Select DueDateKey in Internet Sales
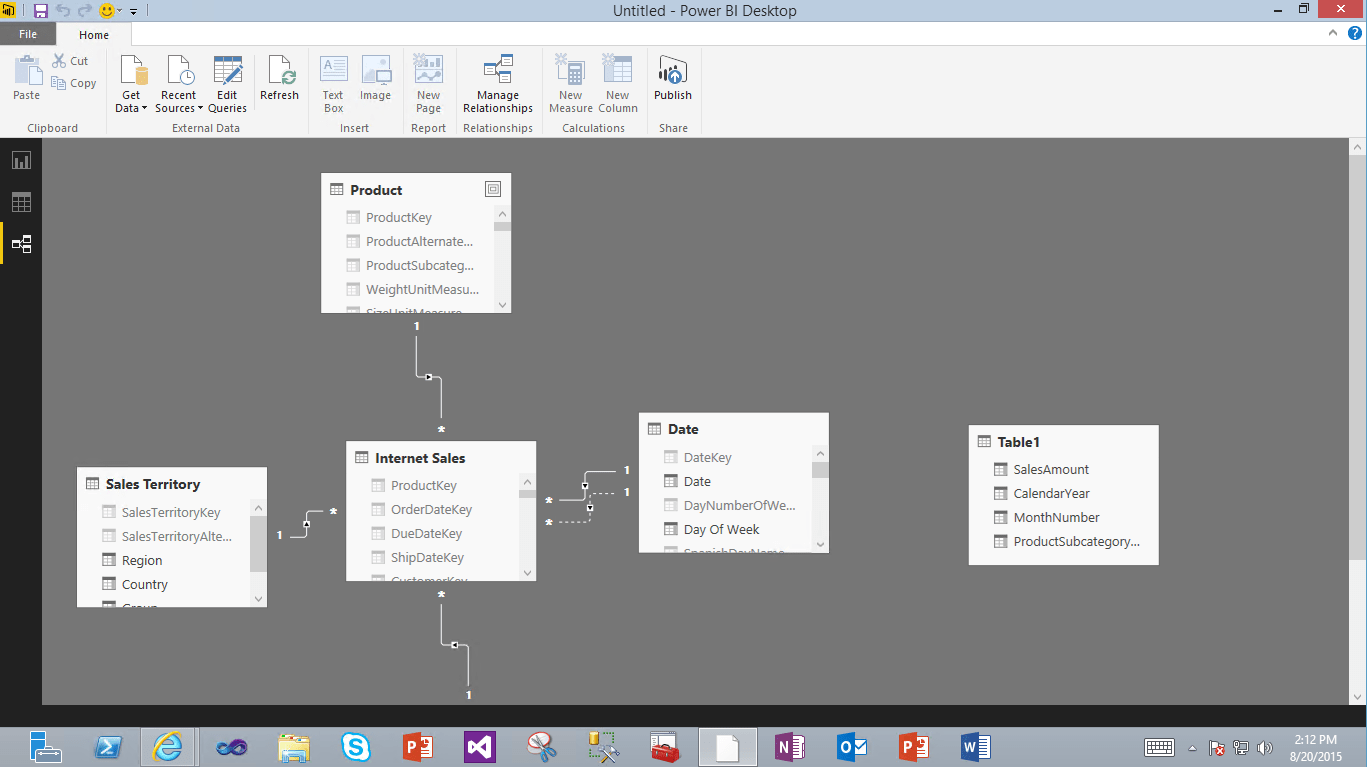 coord(426,533)
